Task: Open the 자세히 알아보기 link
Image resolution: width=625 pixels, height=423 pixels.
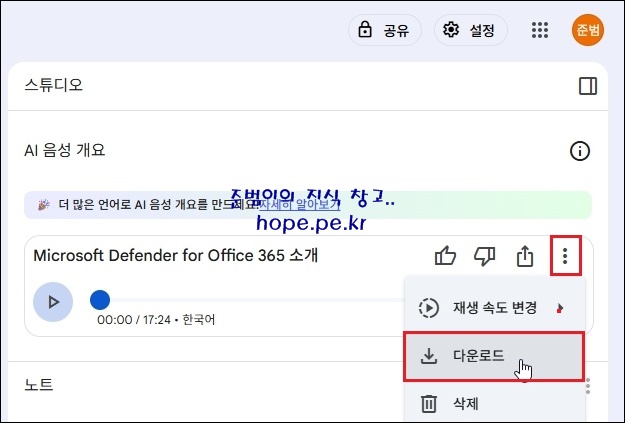Action: click(x=300, y=205)
